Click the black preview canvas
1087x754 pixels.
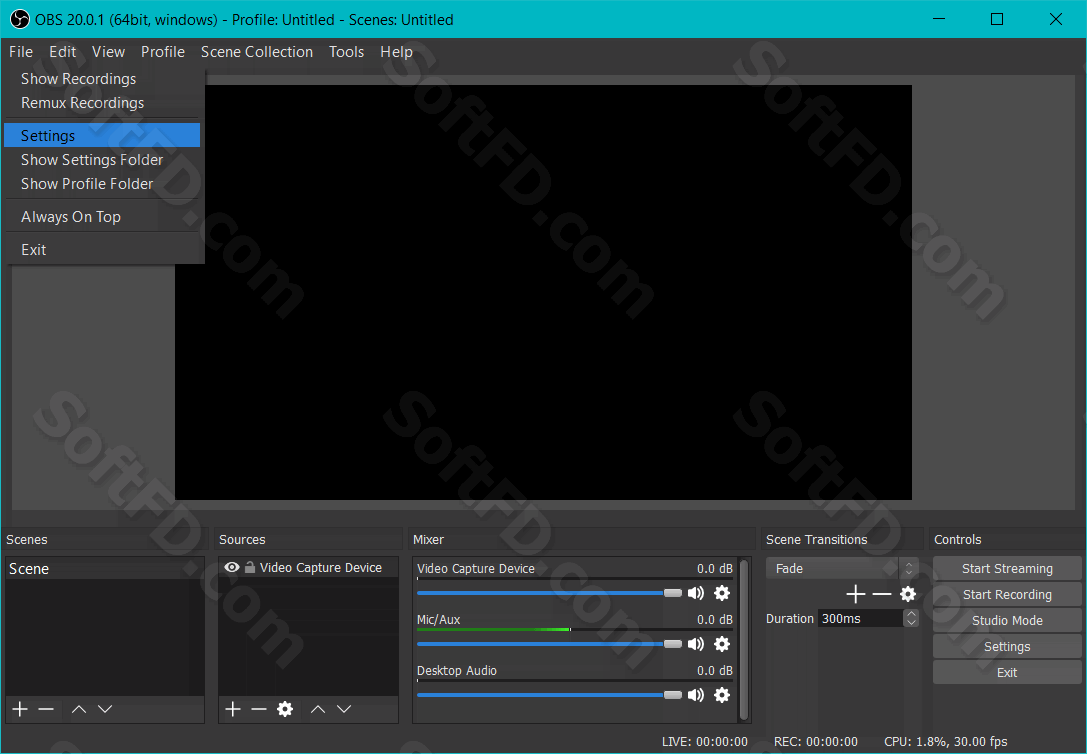click(x=543, y=292)
